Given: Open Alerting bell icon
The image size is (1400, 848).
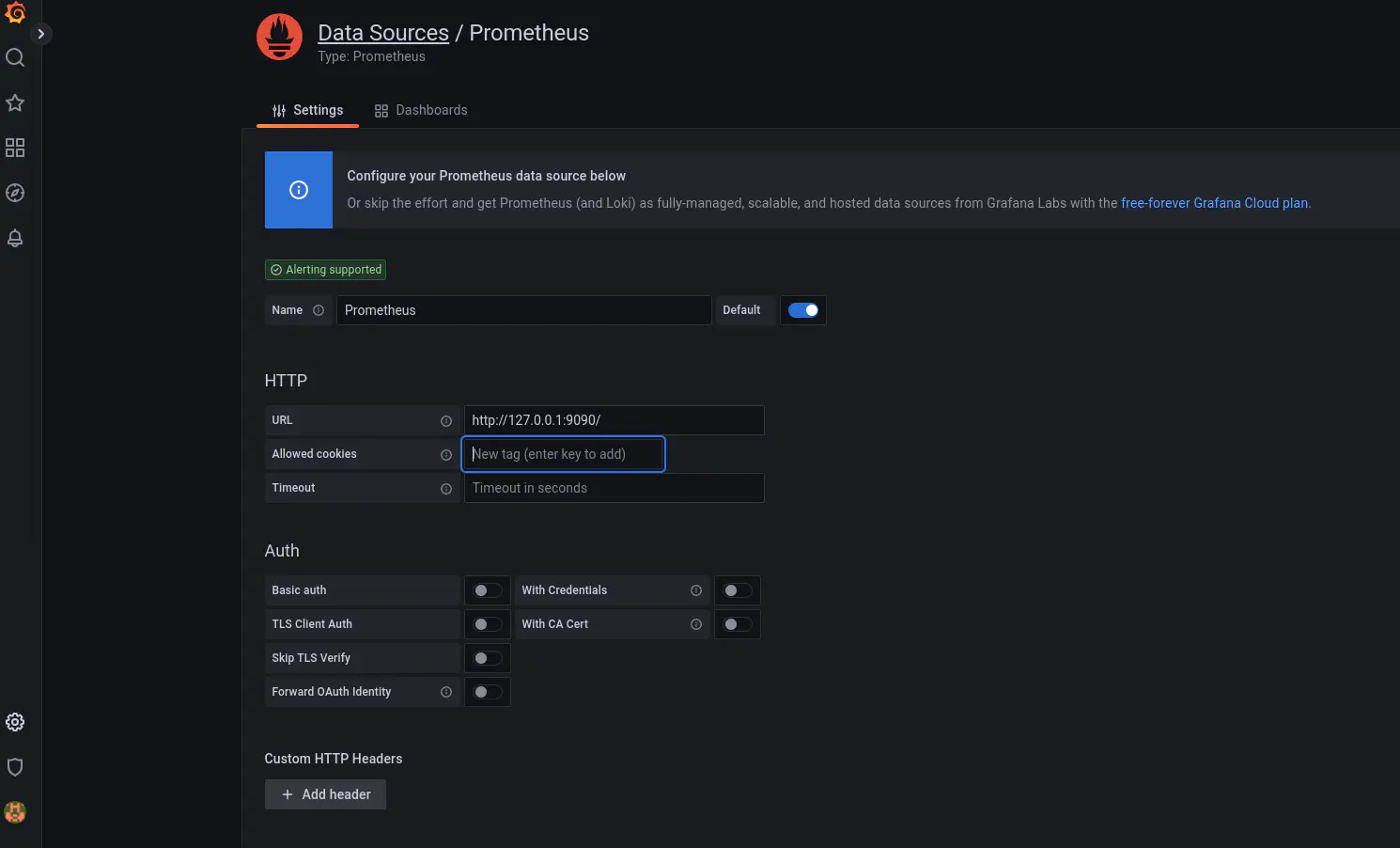Looking at the screenshot, I should pos(15,238).
